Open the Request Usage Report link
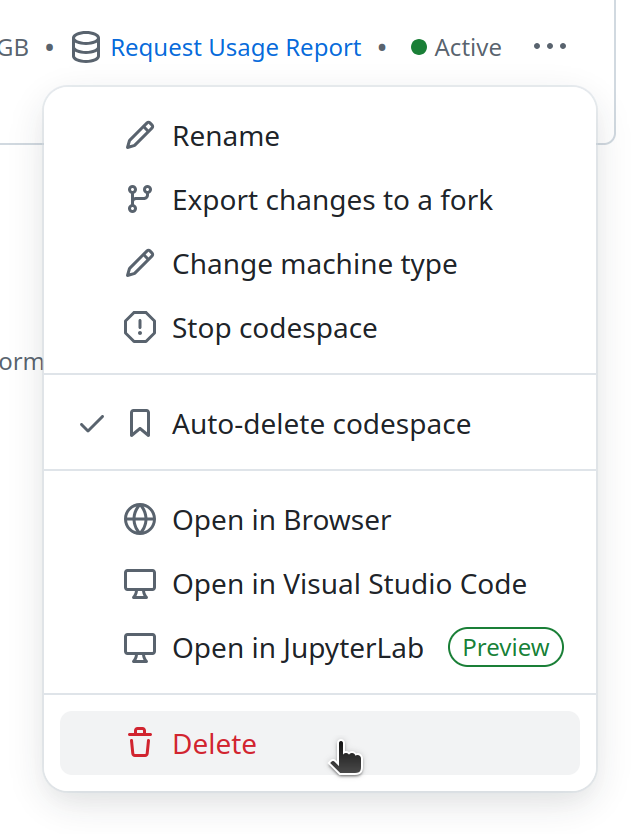 pyautogui.click(x=235, y=47)
